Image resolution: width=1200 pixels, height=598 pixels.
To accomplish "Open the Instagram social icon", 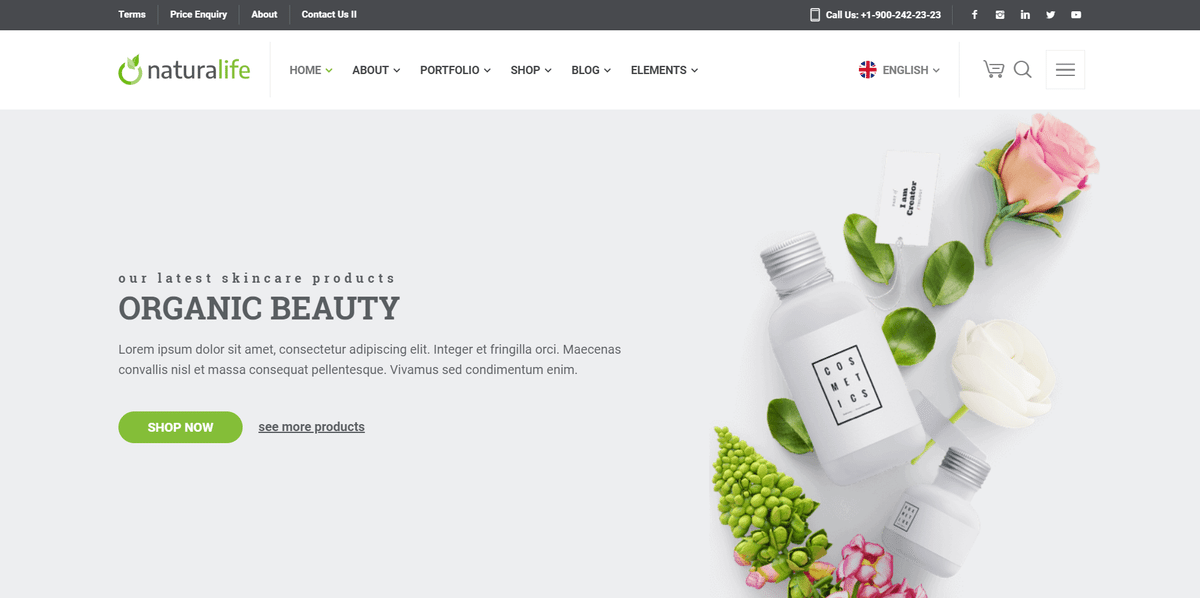I will point(1000,15).
